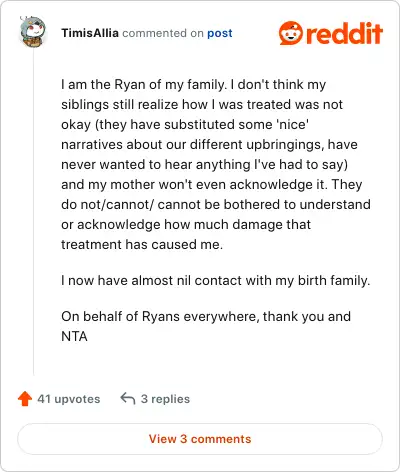Collapse the thread using the vertical comment line

click(x=33, y=212)
